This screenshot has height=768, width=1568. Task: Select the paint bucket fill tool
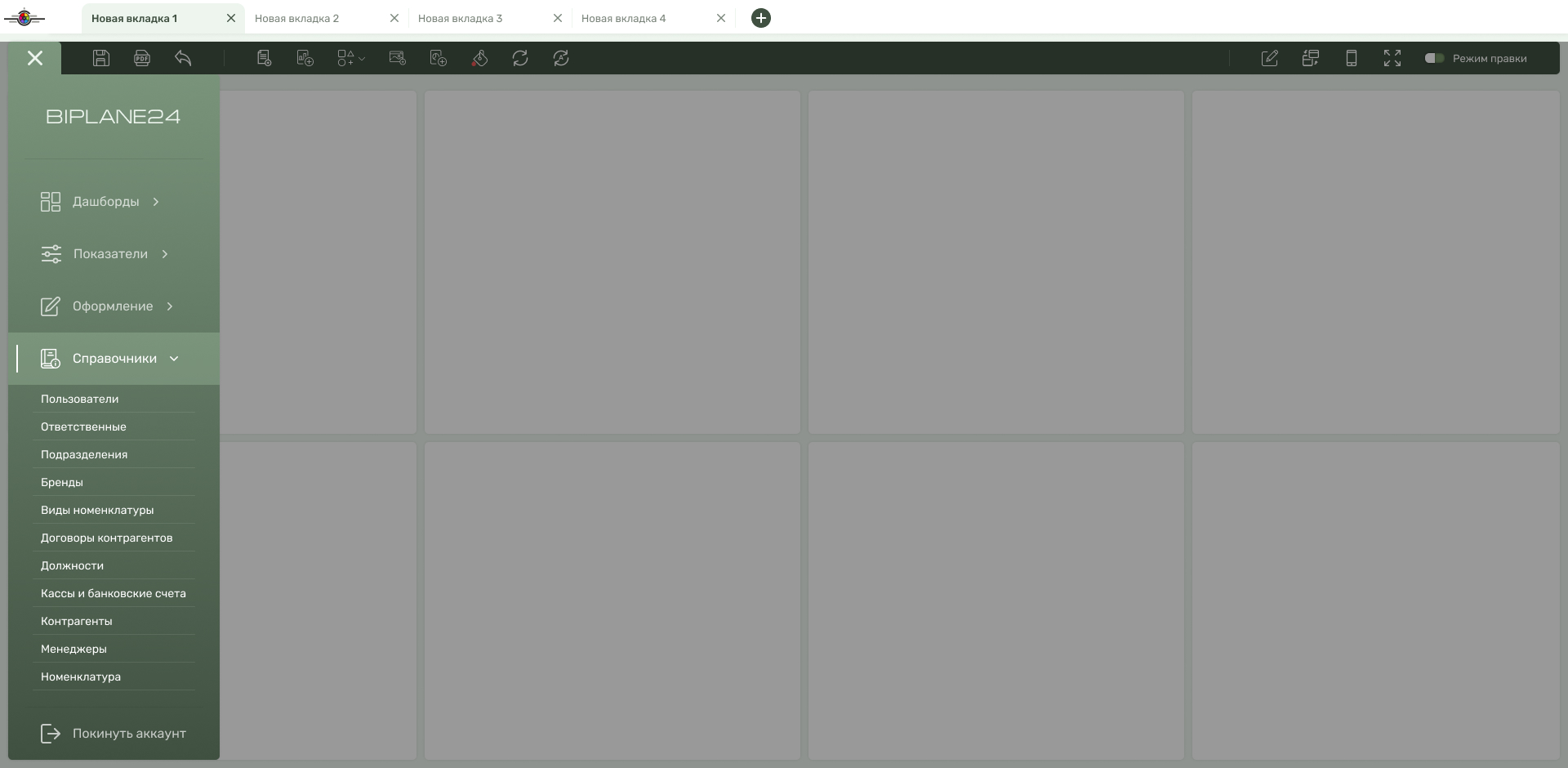tap(479, 58)
